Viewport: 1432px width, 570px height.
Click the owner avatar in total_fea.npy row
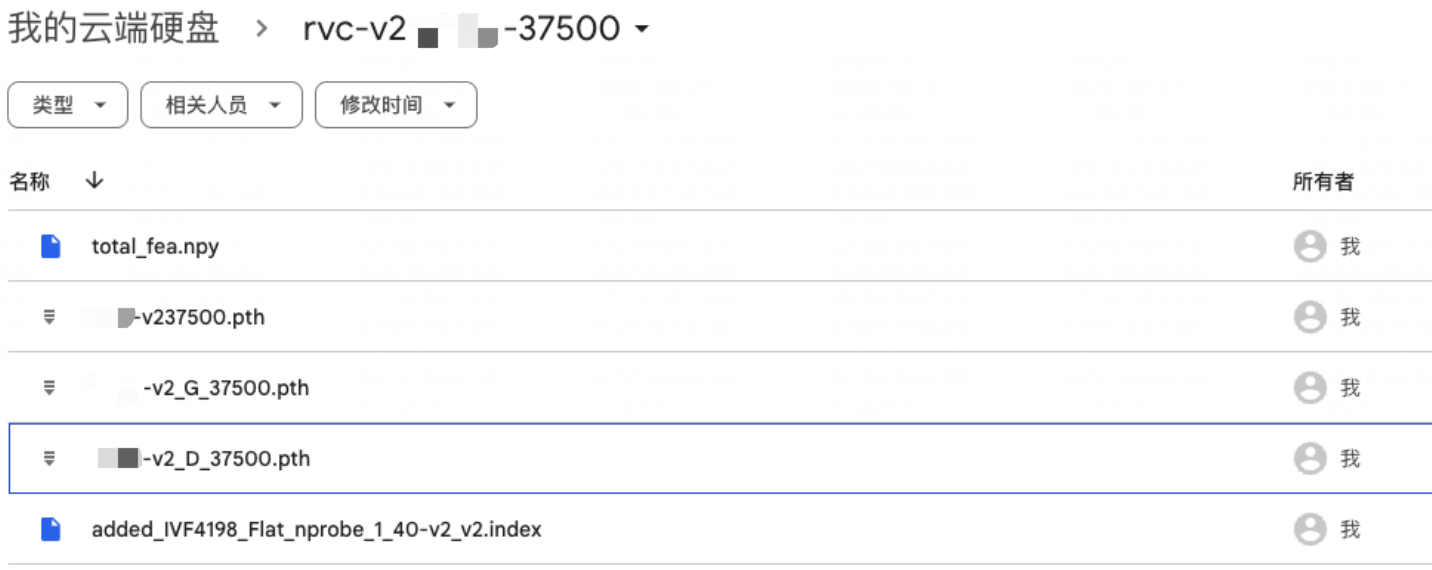(x=1310, y=246)
